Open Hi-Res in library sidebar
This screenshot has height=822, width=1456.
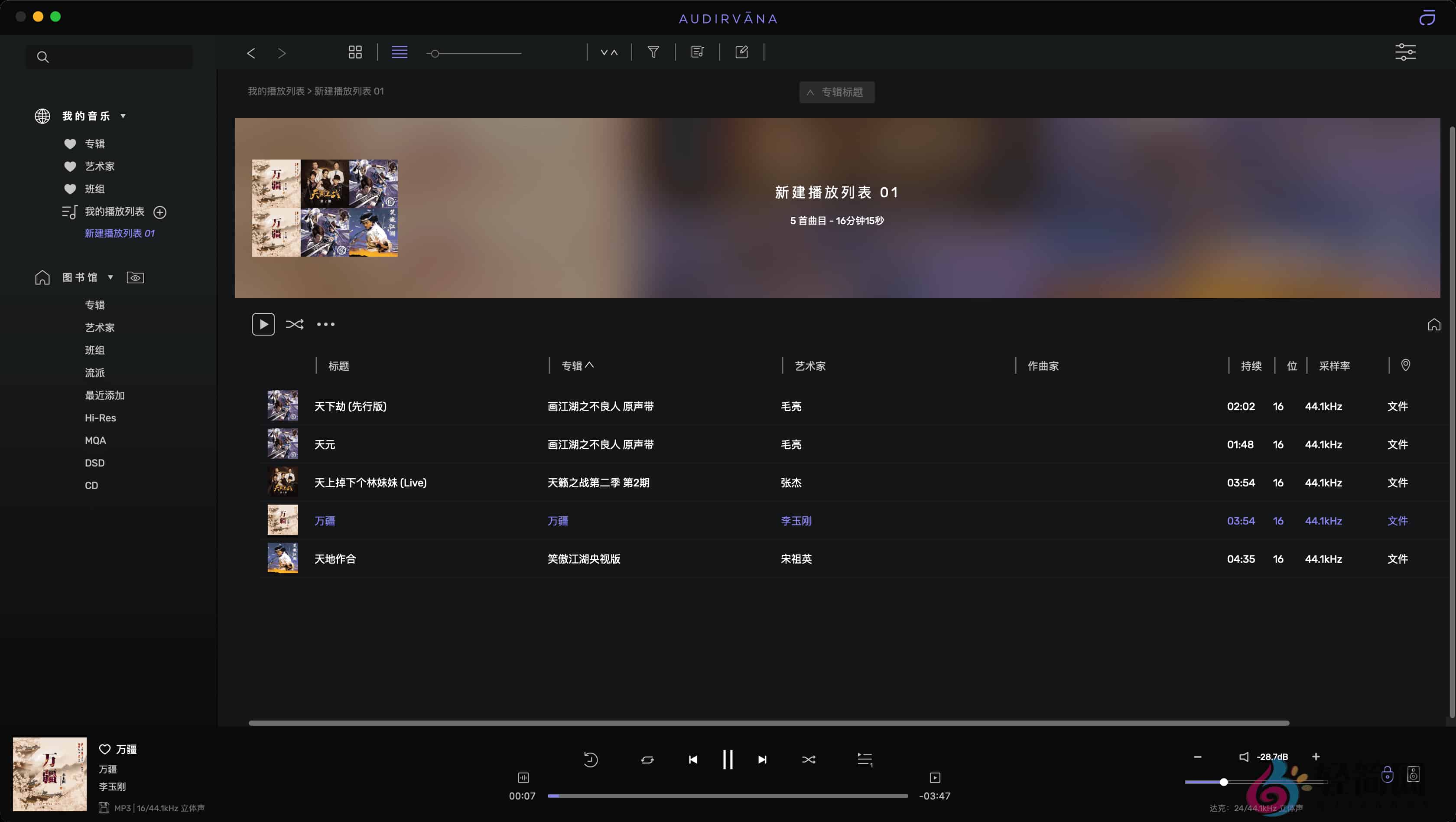click(100, 418)
